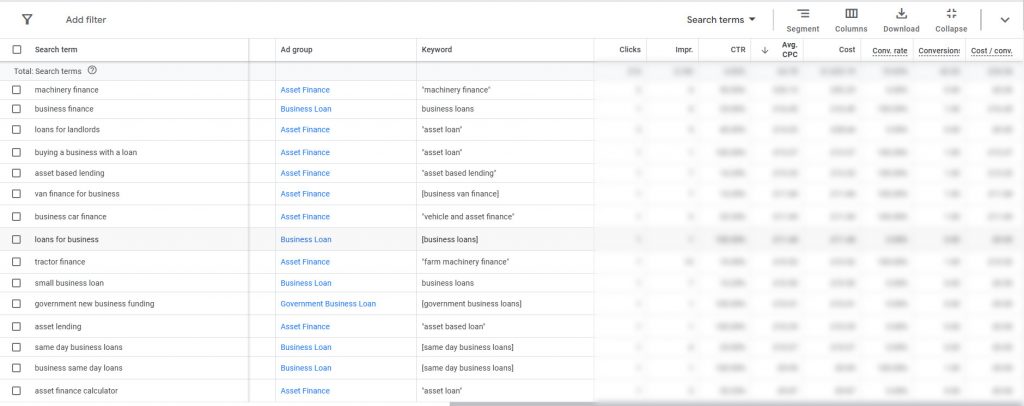The width and height of the screenshot is (1024, 406).
Task: Tick the checkbox for asset finance calculator
Action: point(16,391)
